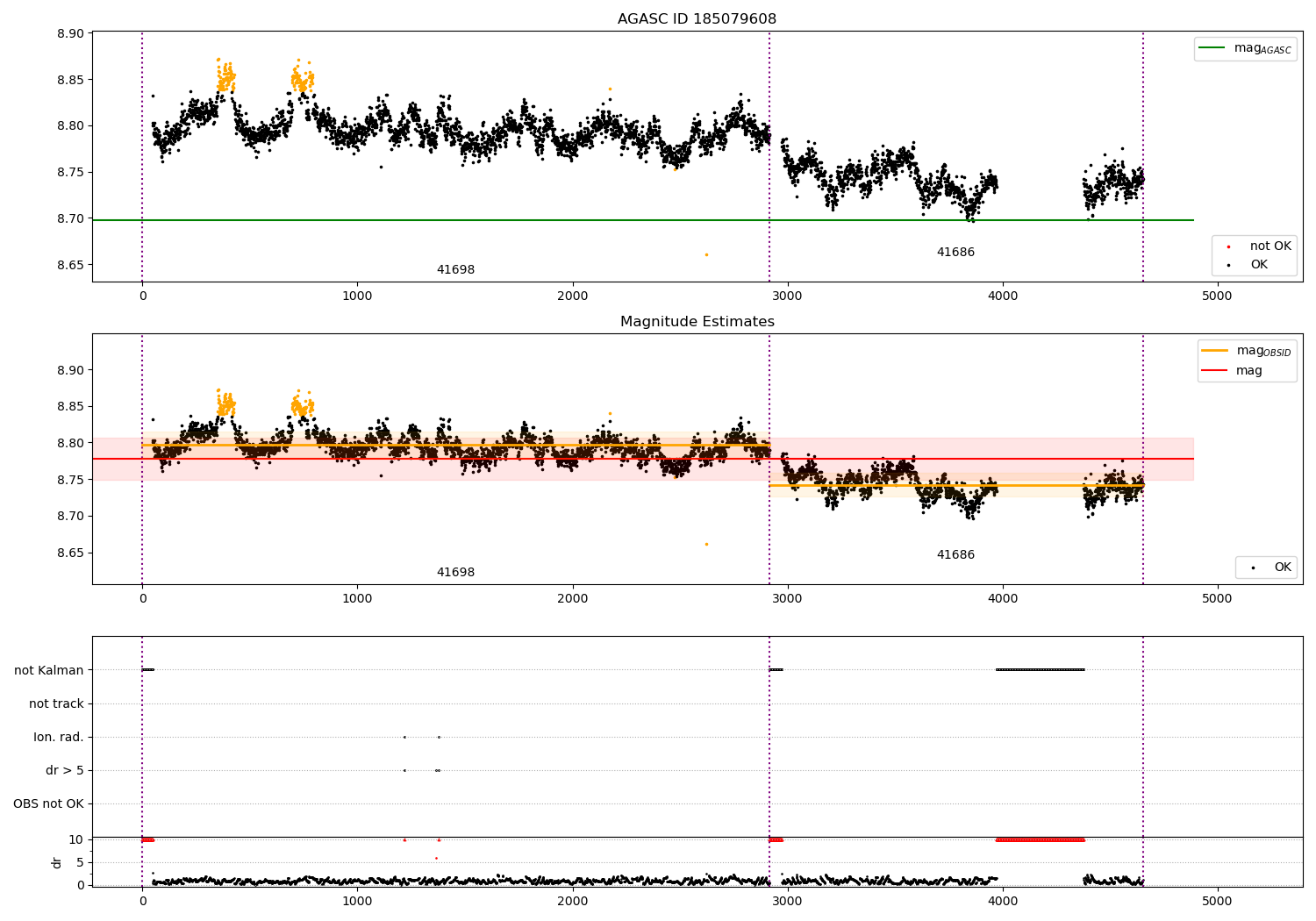Click the 41686 observation label in top plot
Screen dimensions: 1316x921
pos(955,253)
